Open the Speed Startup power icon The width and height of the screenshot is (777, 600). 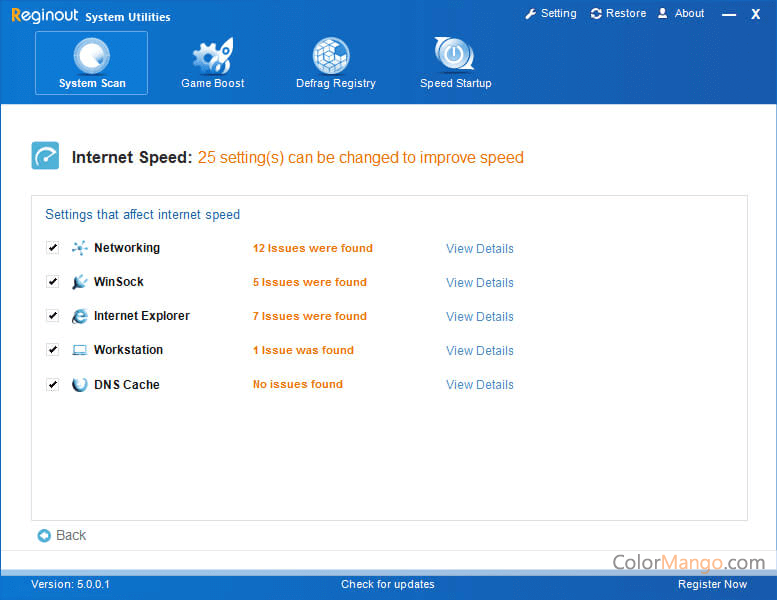(x=454, y=54)
